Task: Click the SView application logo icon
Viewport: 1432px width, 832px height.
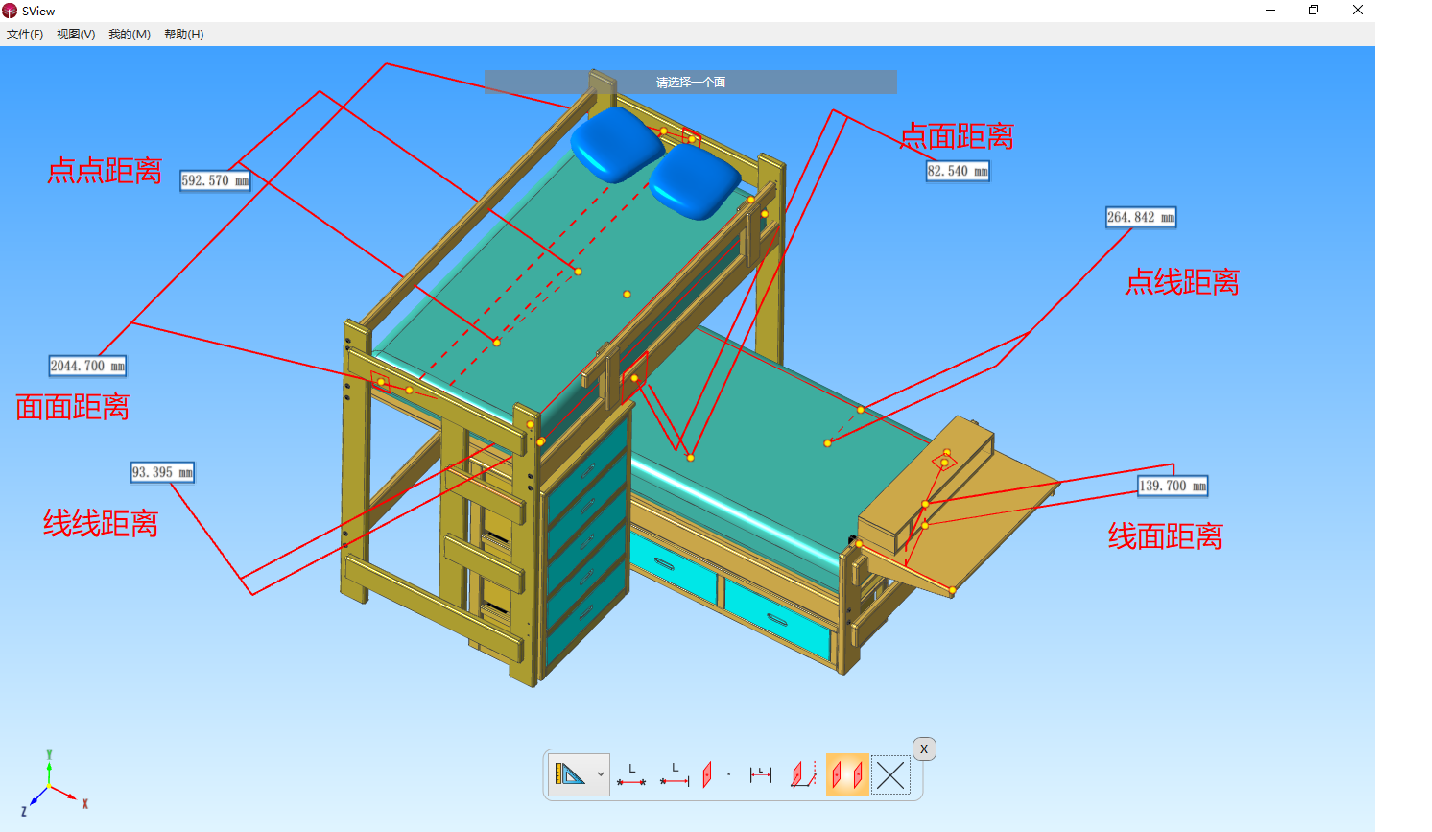Action: pyautogui.click(x=10, y=10)
